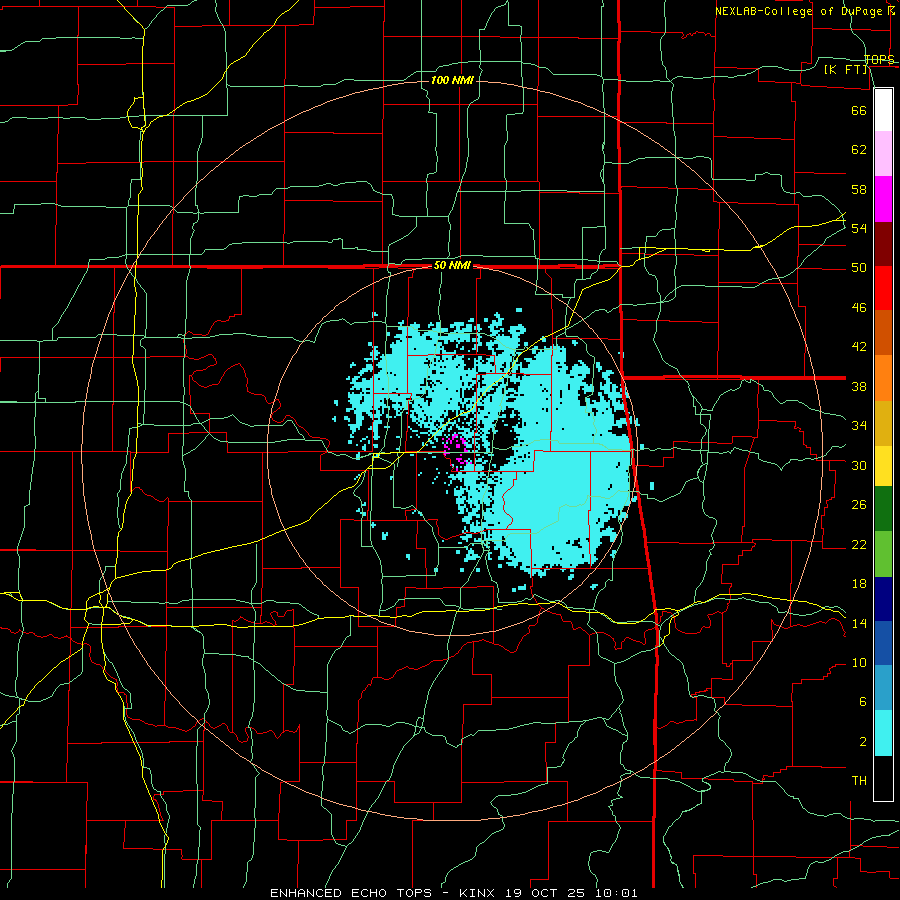Click the "TOPS" legend title
Viewport: 900px width, 900px height.
coord(879,59)
